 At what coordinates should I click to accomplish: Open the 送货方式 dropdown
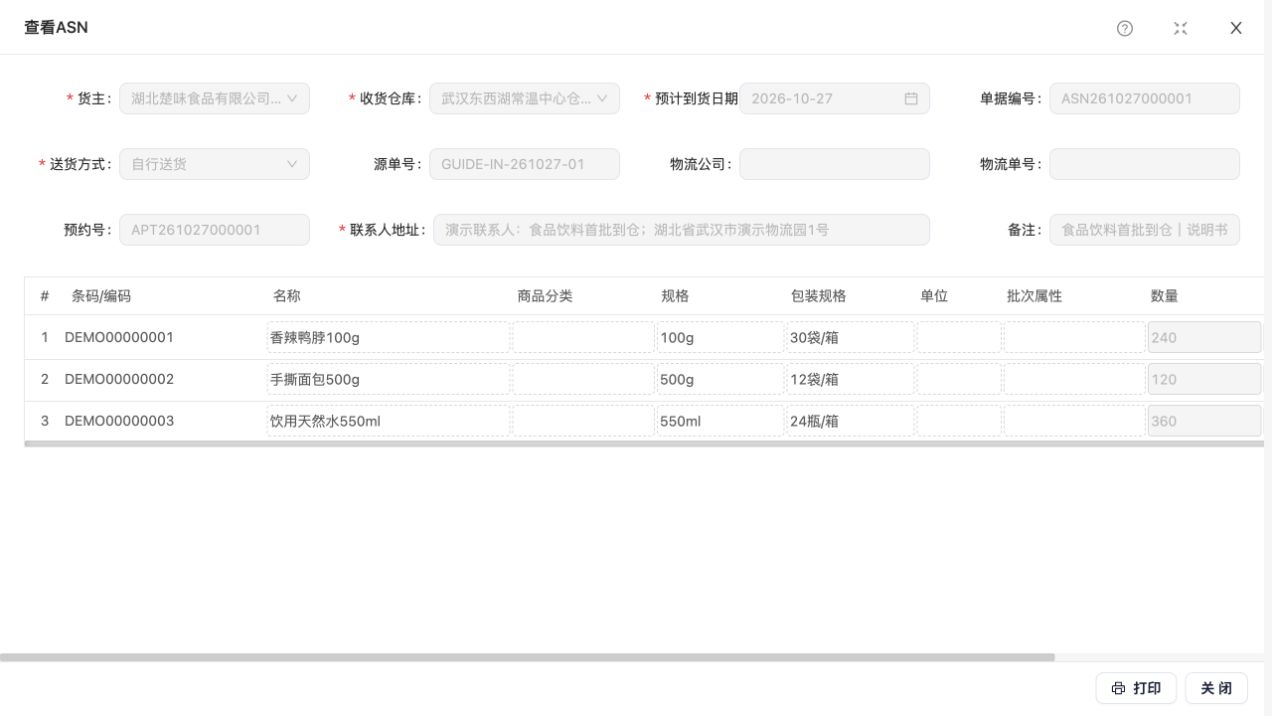click(x=214, y=164)
